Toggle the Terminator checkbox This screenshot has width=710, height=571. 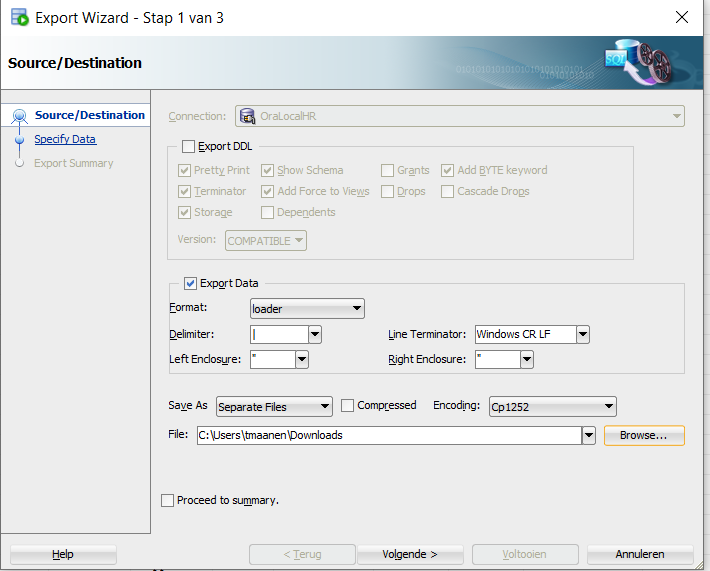(184, 192)
